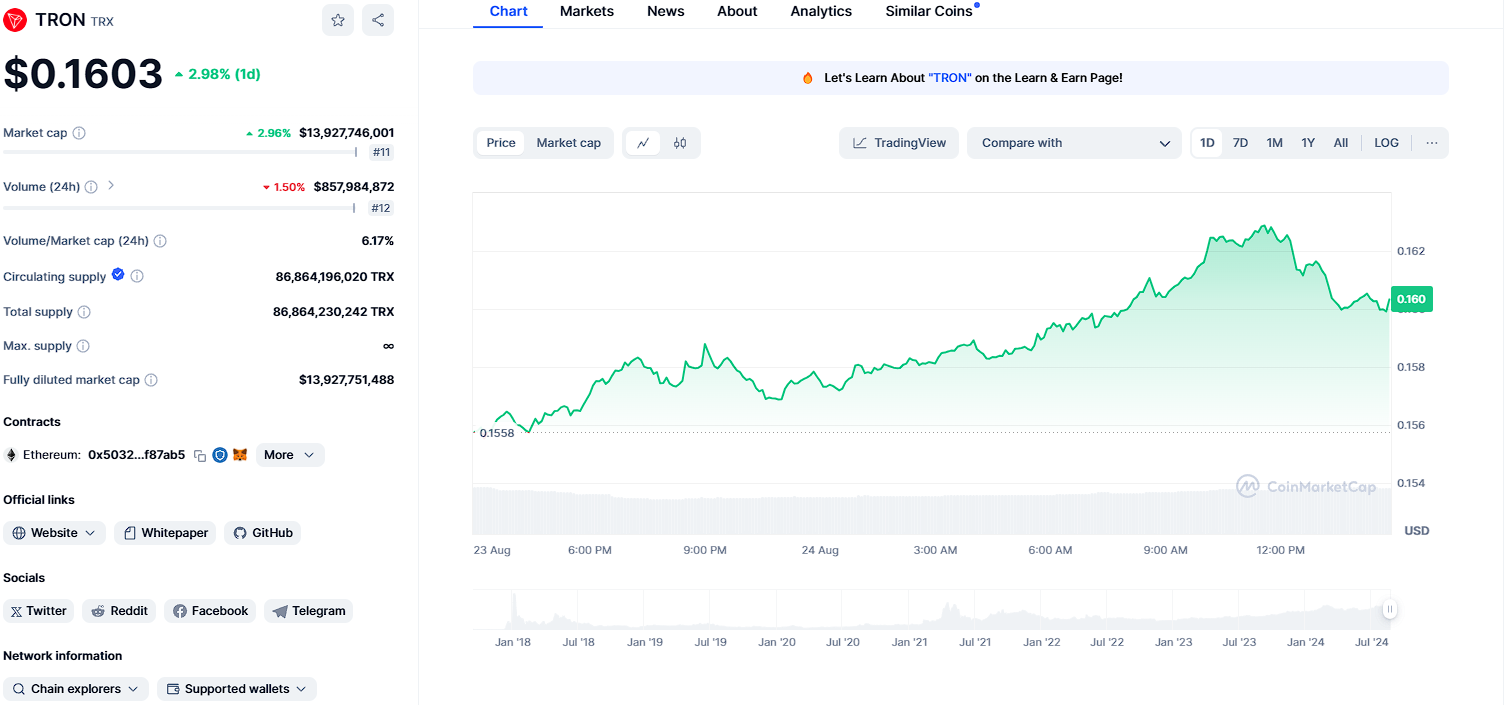This screenshot has height=705, width=1504.
Task: Open the Chain explorers dropdown
Action: pyautogui.click(x=76, y=689)
